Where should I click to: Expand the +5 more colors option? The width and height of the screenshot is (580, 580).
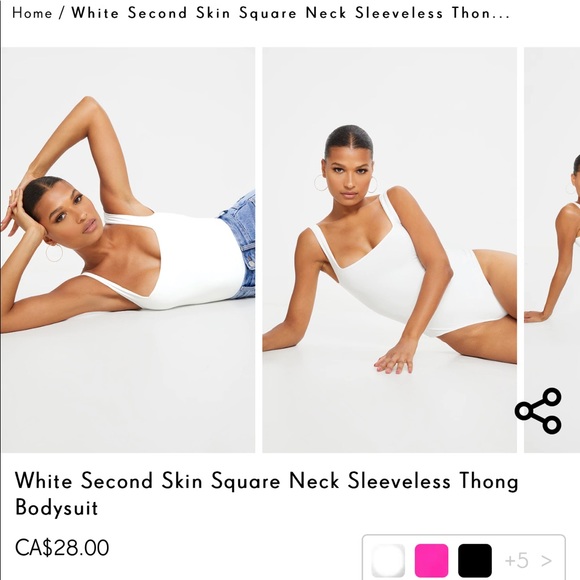point(517,560)
